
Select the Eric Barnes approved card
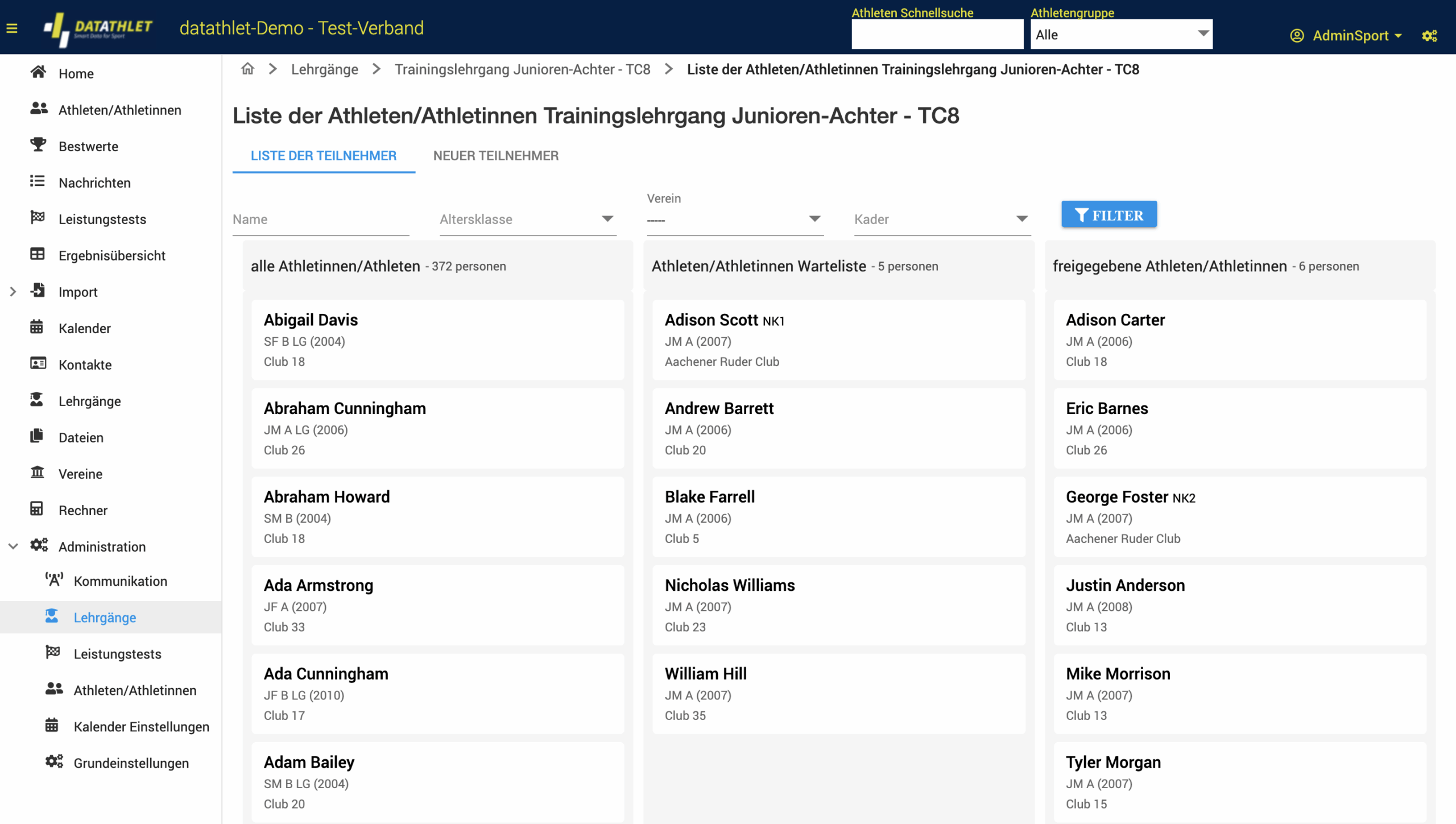(1240, 428)
